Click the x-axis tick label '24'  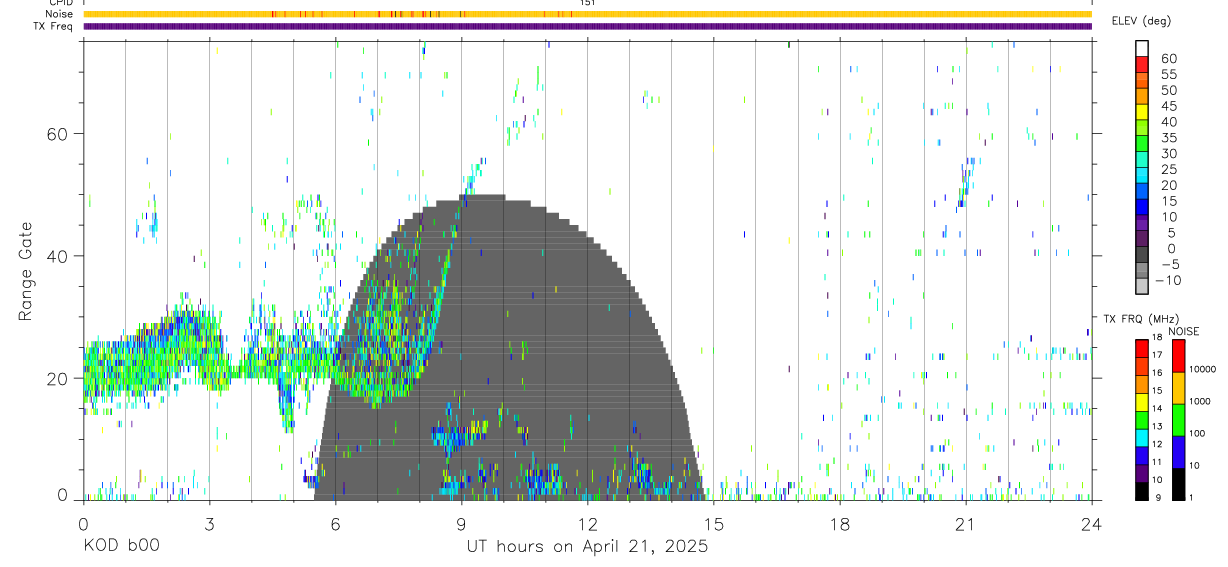pos(1091,524)
